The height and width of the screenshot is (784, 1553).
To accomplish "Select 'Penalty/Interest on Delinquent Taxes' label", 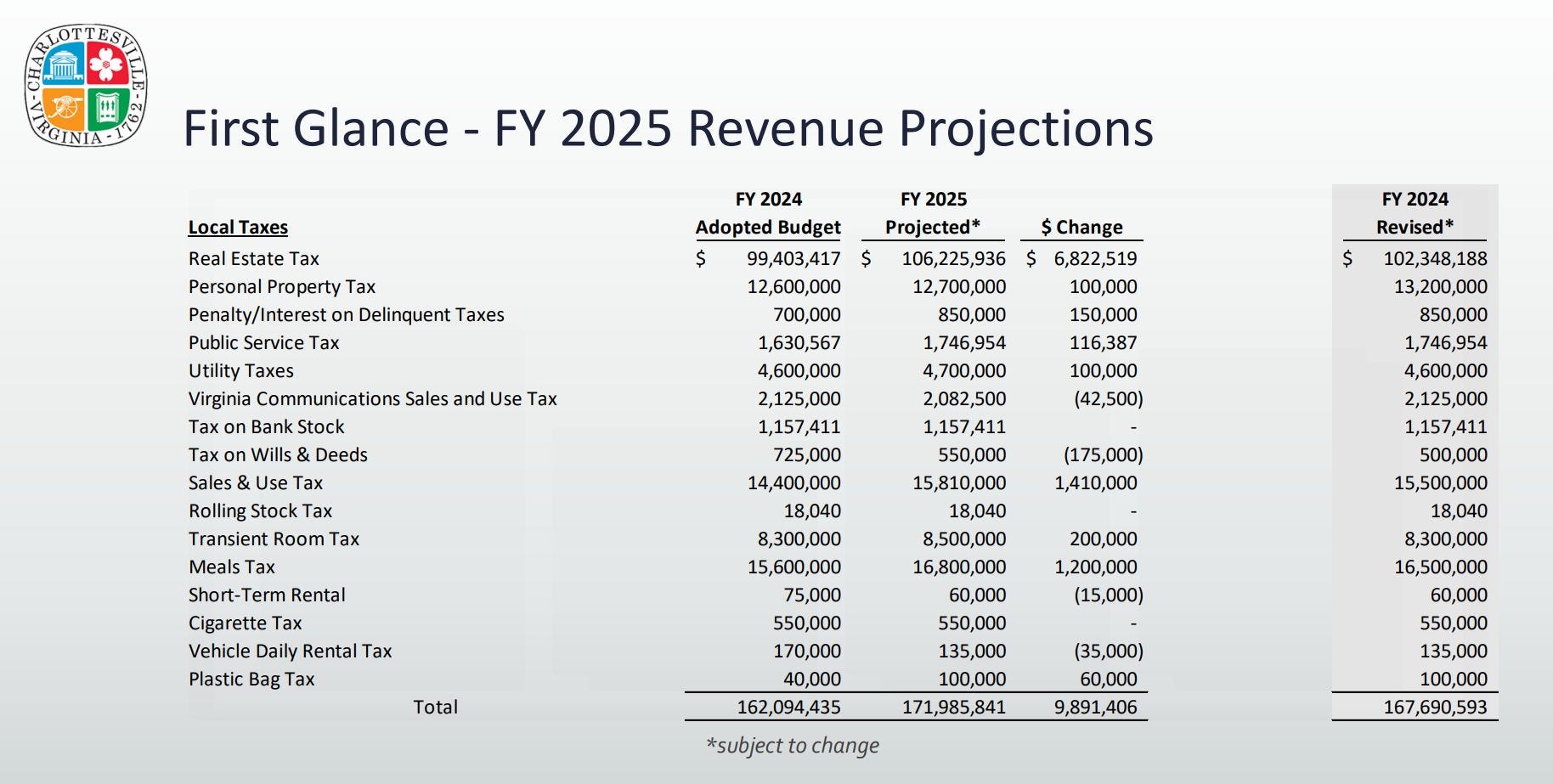I will [347, 314].
